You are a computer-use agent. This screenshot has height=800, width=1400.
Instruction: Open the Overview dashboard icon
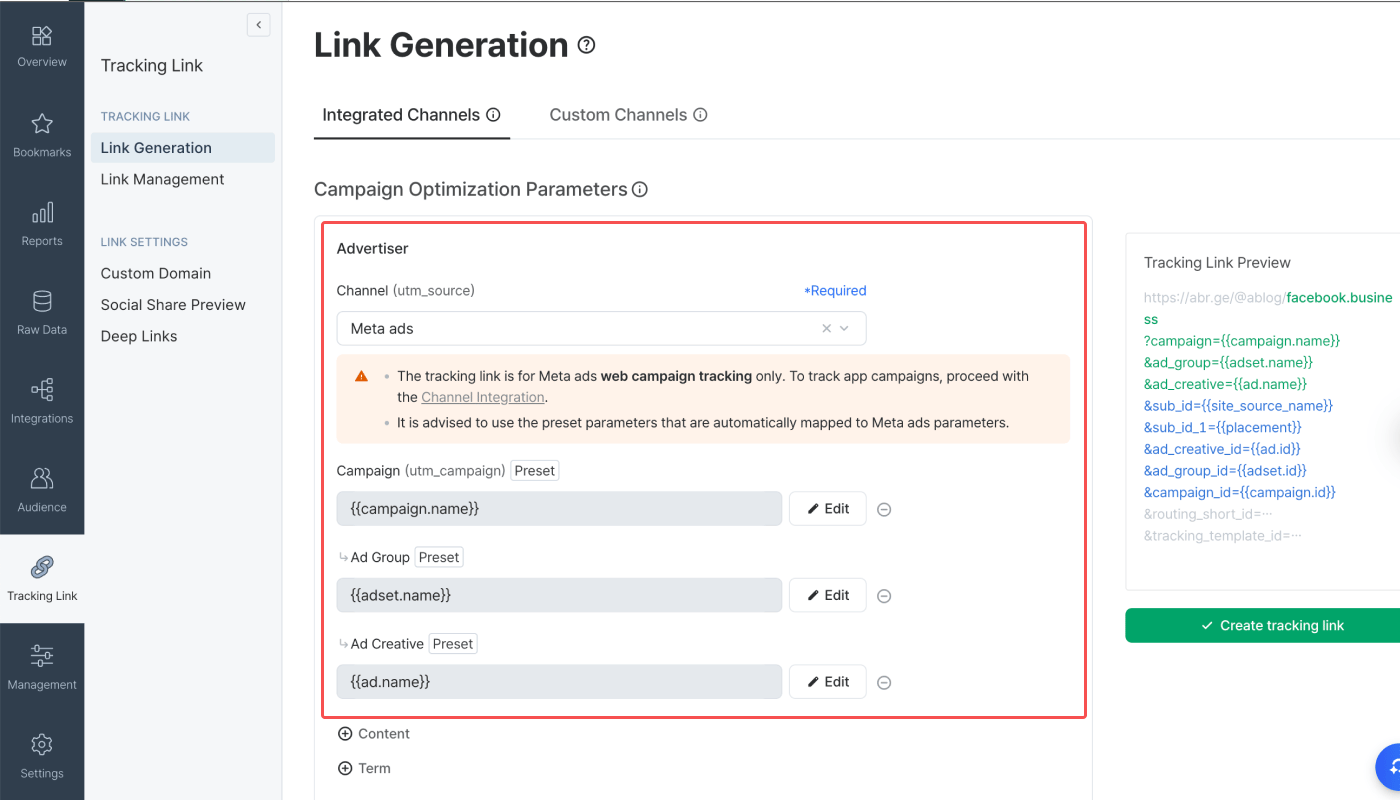(42, 36)
